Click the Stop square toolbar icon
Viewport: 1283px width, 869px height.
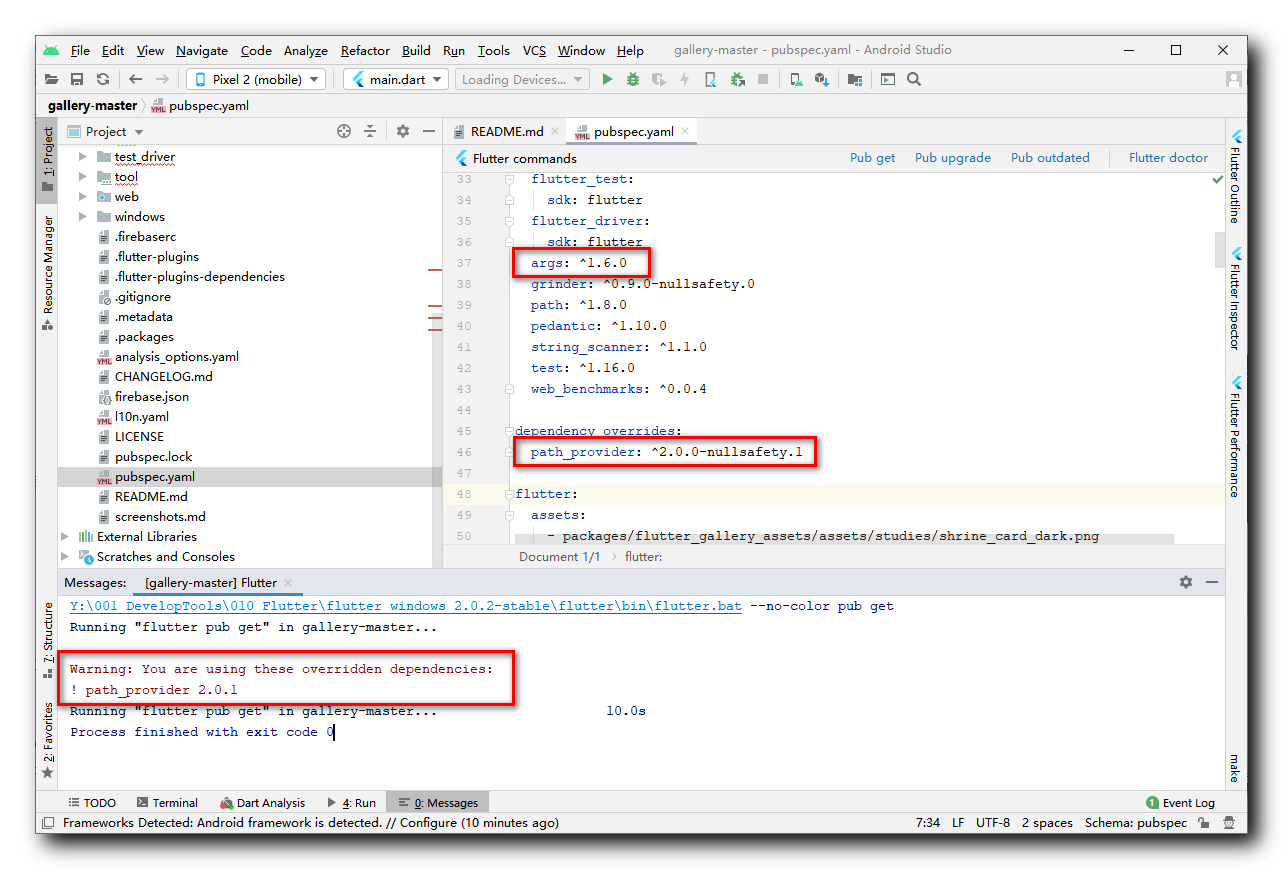coord(763,79)
